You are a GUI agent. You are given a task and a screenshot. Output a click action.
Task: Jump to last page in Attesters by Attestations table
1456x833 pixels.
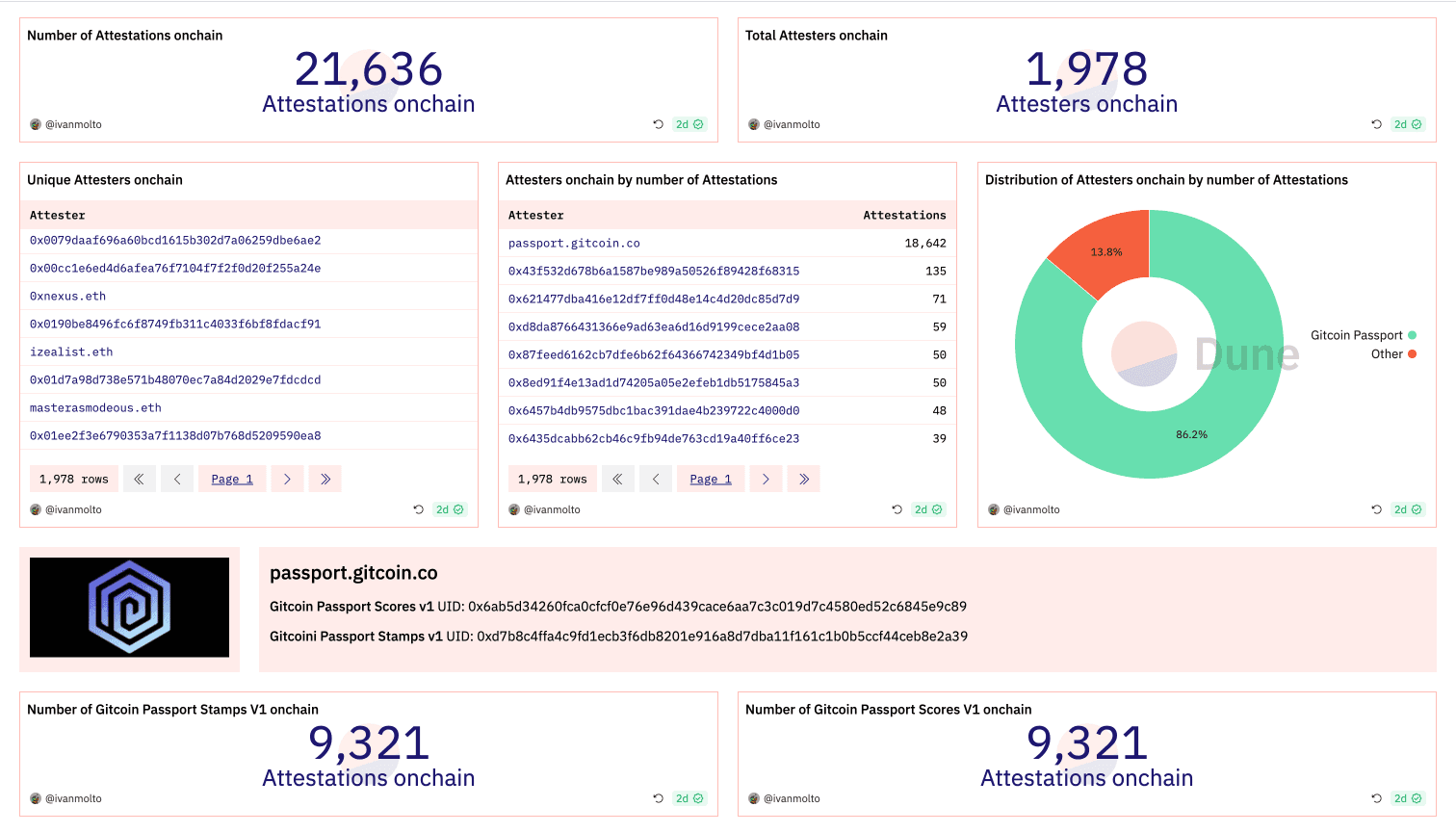(x=804, y=479)
